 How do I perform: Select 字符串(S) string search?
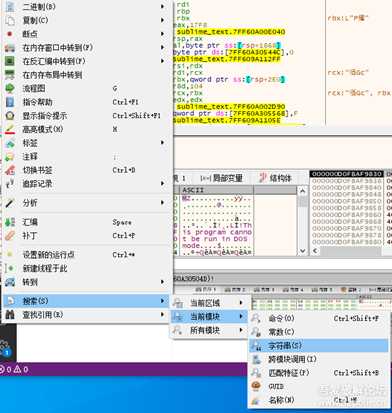pyautogui.click(x=319, y=346)
